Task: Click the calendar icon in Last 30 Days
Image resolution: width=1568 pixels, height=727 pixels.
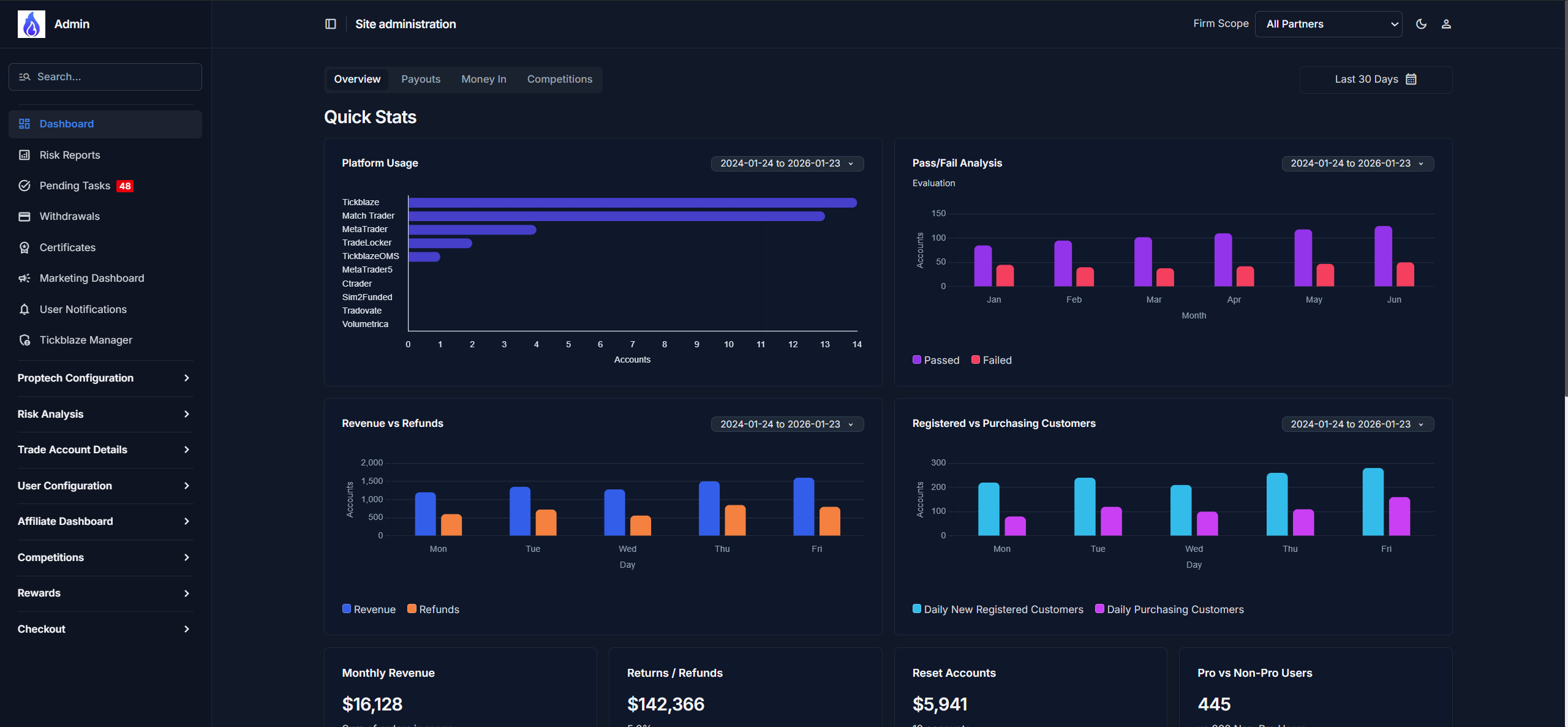Action: click(x=1411, y=79)
